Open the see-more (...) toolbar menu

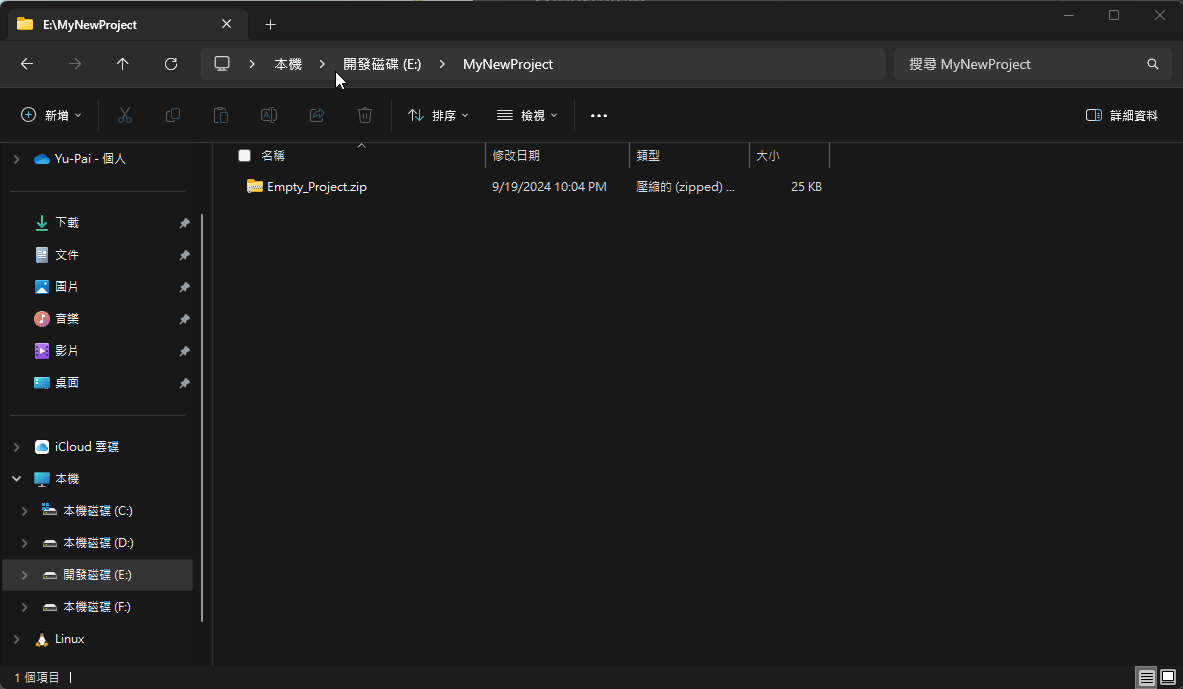pyautogui.click(x=598, y=115)
